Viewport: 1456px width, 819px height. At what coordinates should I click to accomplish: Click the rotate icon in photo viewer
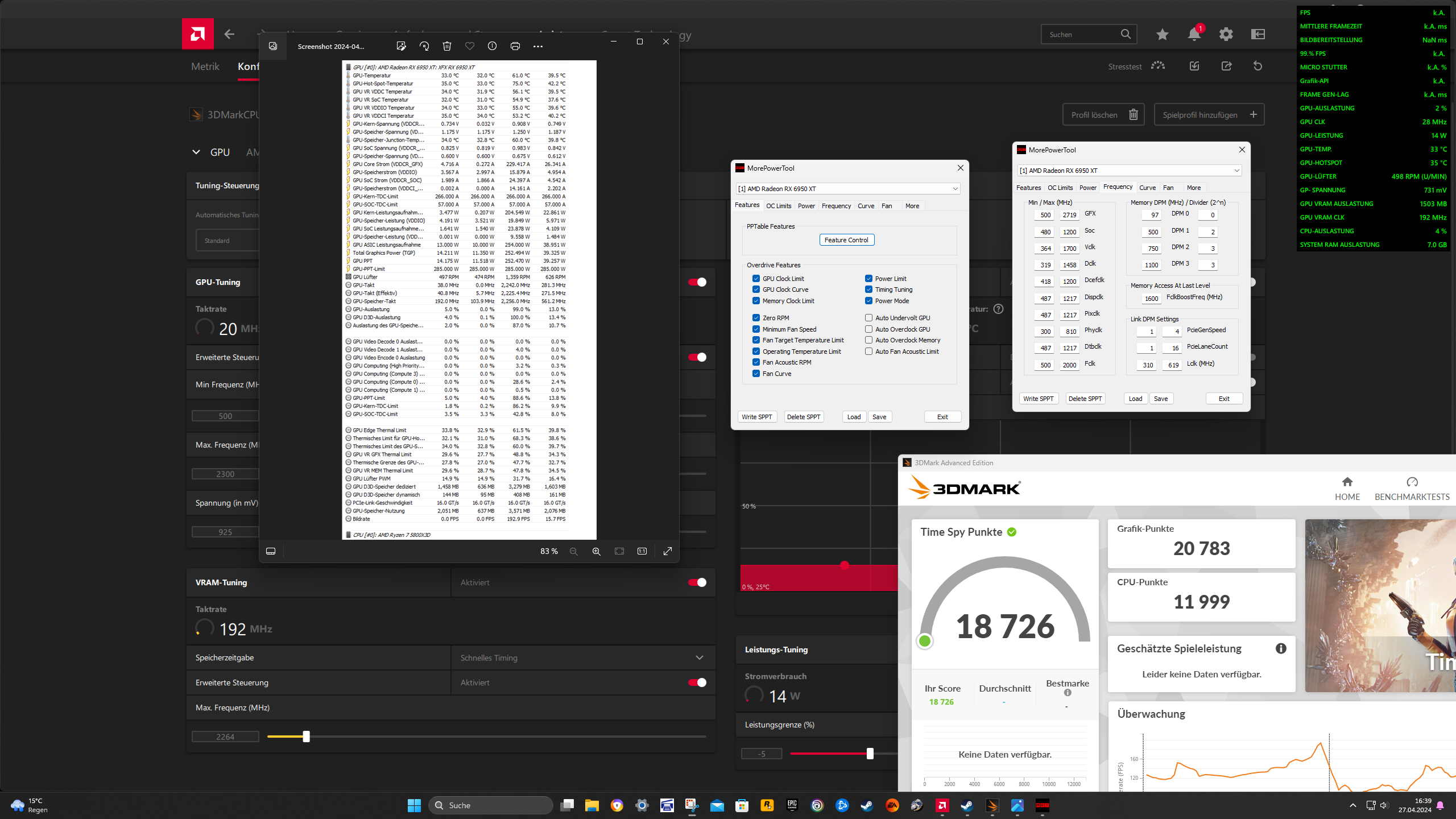pos(424,46)
